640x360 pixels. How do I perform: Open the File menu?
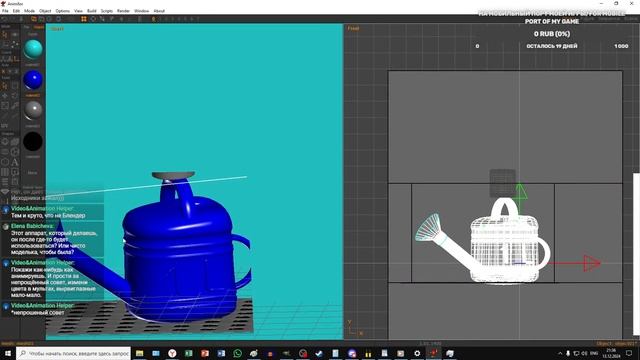pyautogui.click(x=5, y=11)
